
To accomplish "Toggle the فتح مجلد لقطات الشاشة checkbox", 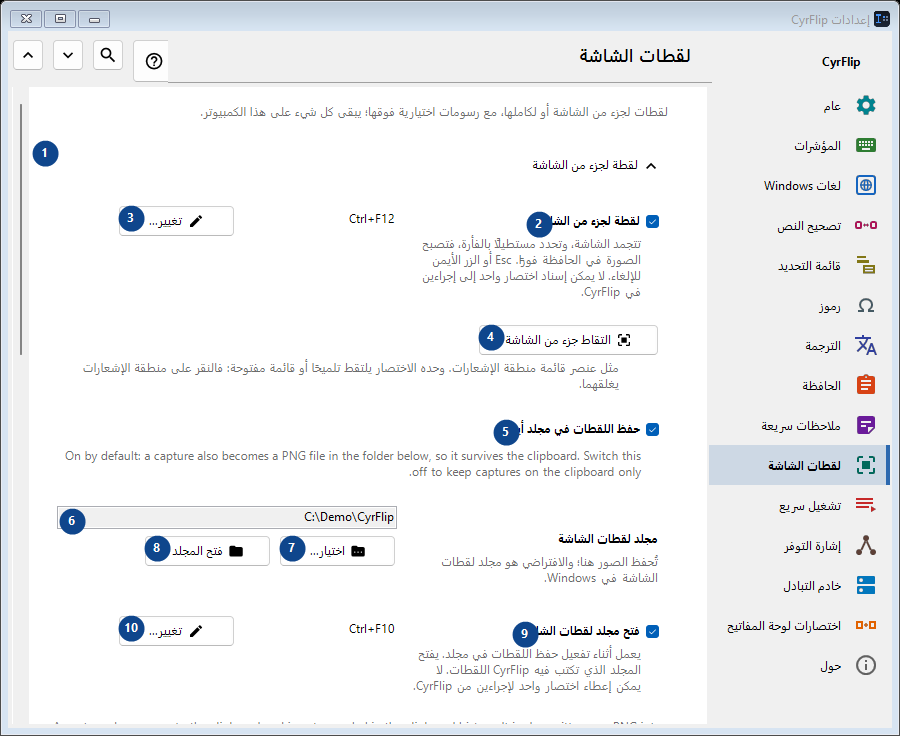I will tap(652, 631).
